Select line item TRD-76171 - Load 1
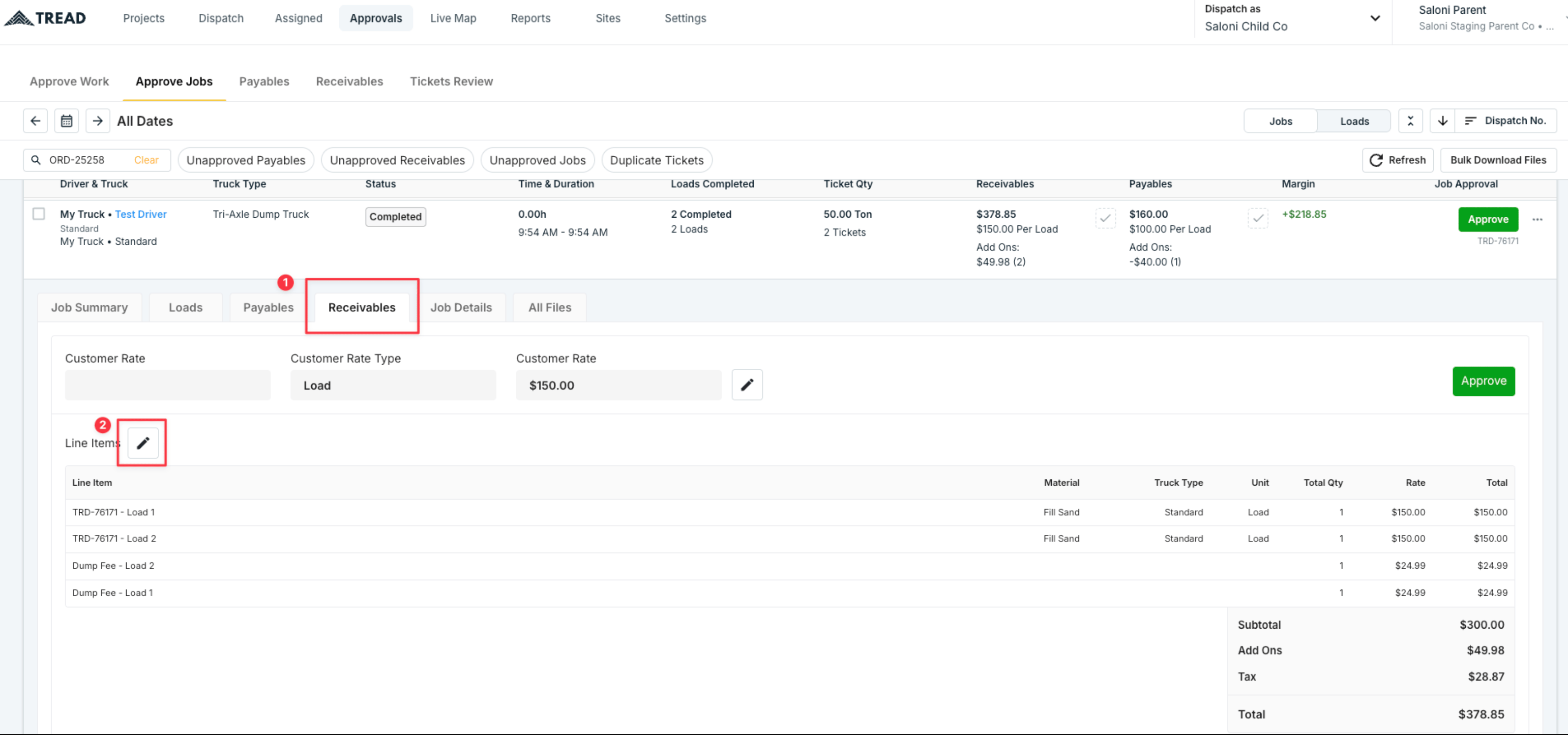Image resolution: width=1568 pixels, height=735 pixels. coord(790,512)
